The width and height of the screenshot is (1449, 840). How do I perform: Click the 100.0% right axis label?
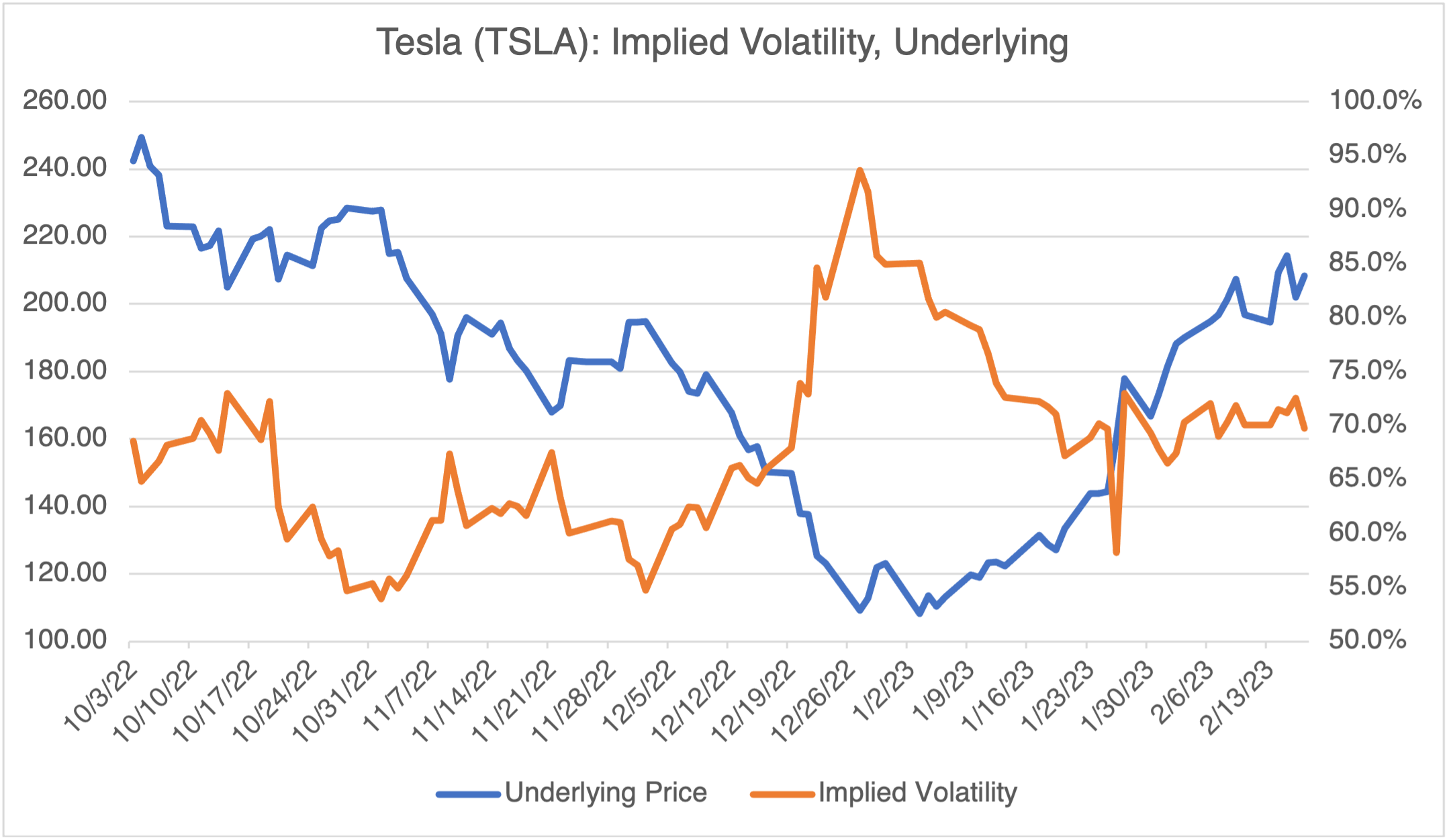[1375, 100]
